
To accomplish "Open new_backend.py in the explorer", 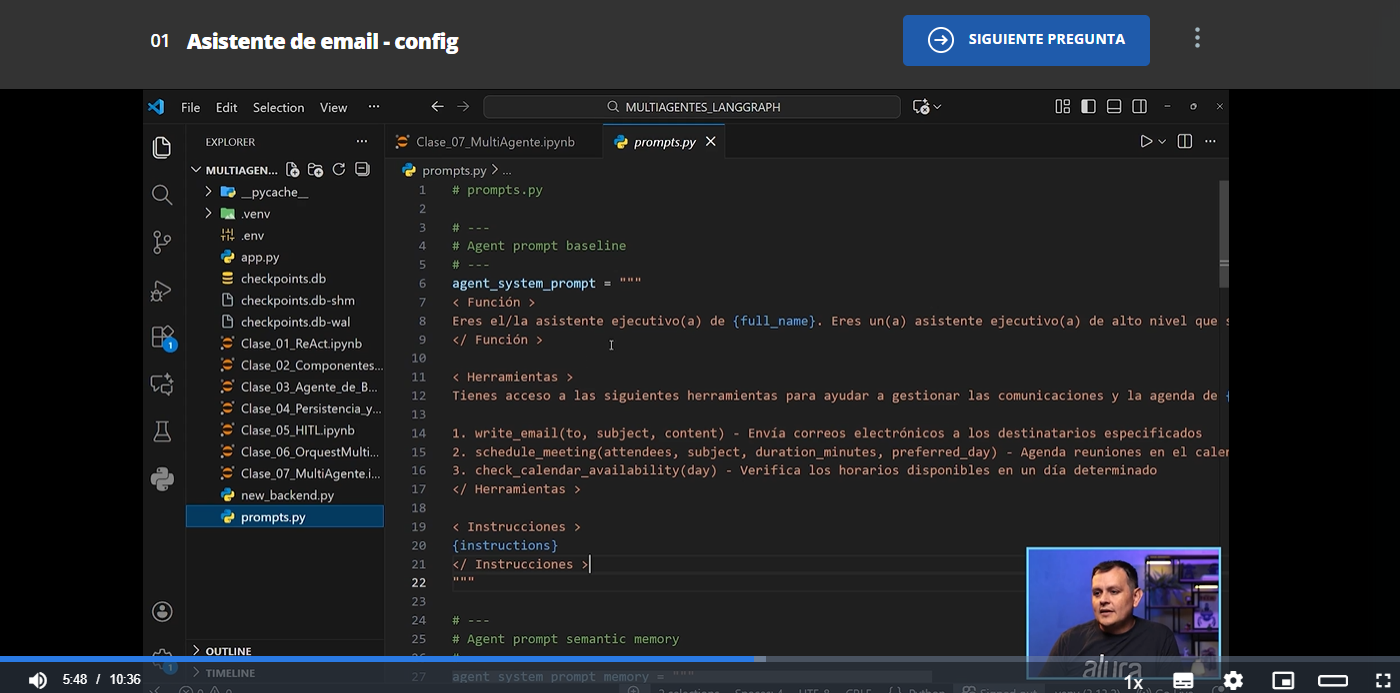I will [x=285, y=495].
